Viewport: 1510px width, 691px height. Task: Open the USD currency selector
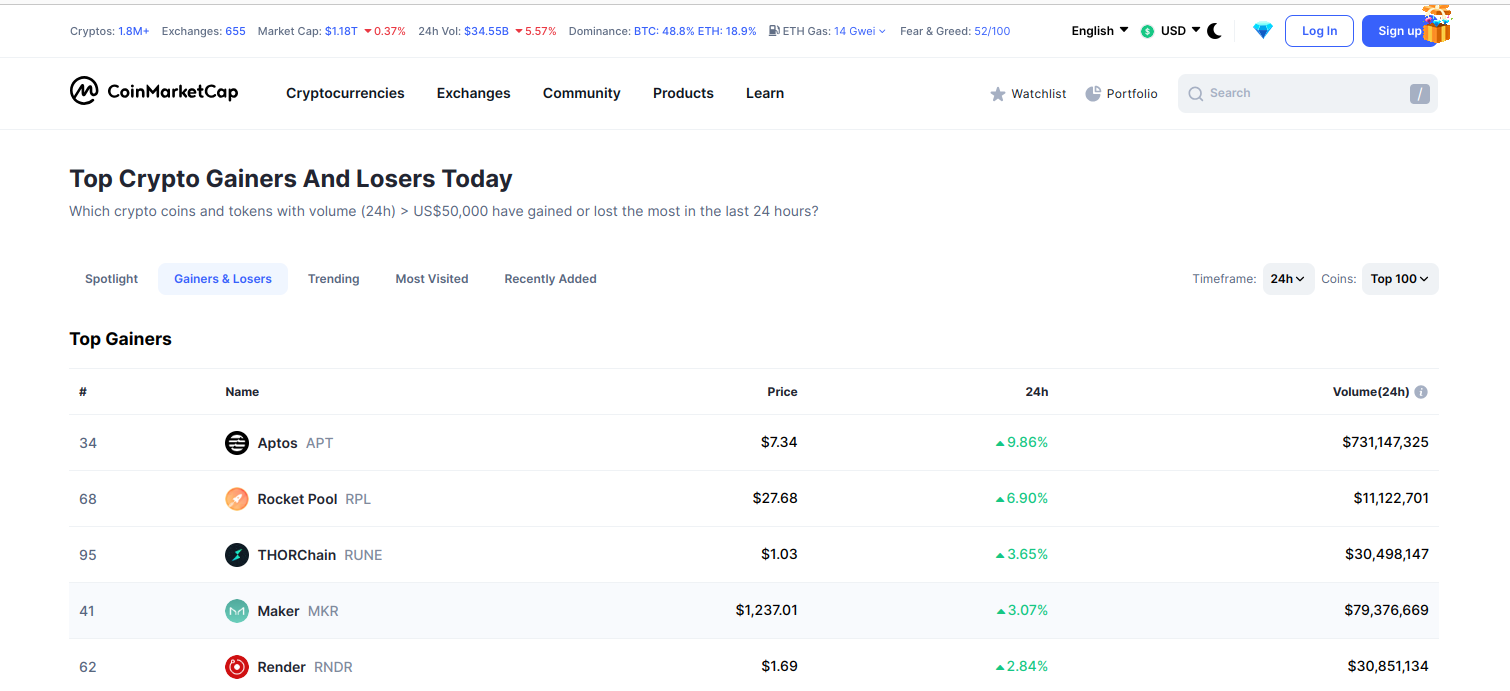pos(1171,31)
